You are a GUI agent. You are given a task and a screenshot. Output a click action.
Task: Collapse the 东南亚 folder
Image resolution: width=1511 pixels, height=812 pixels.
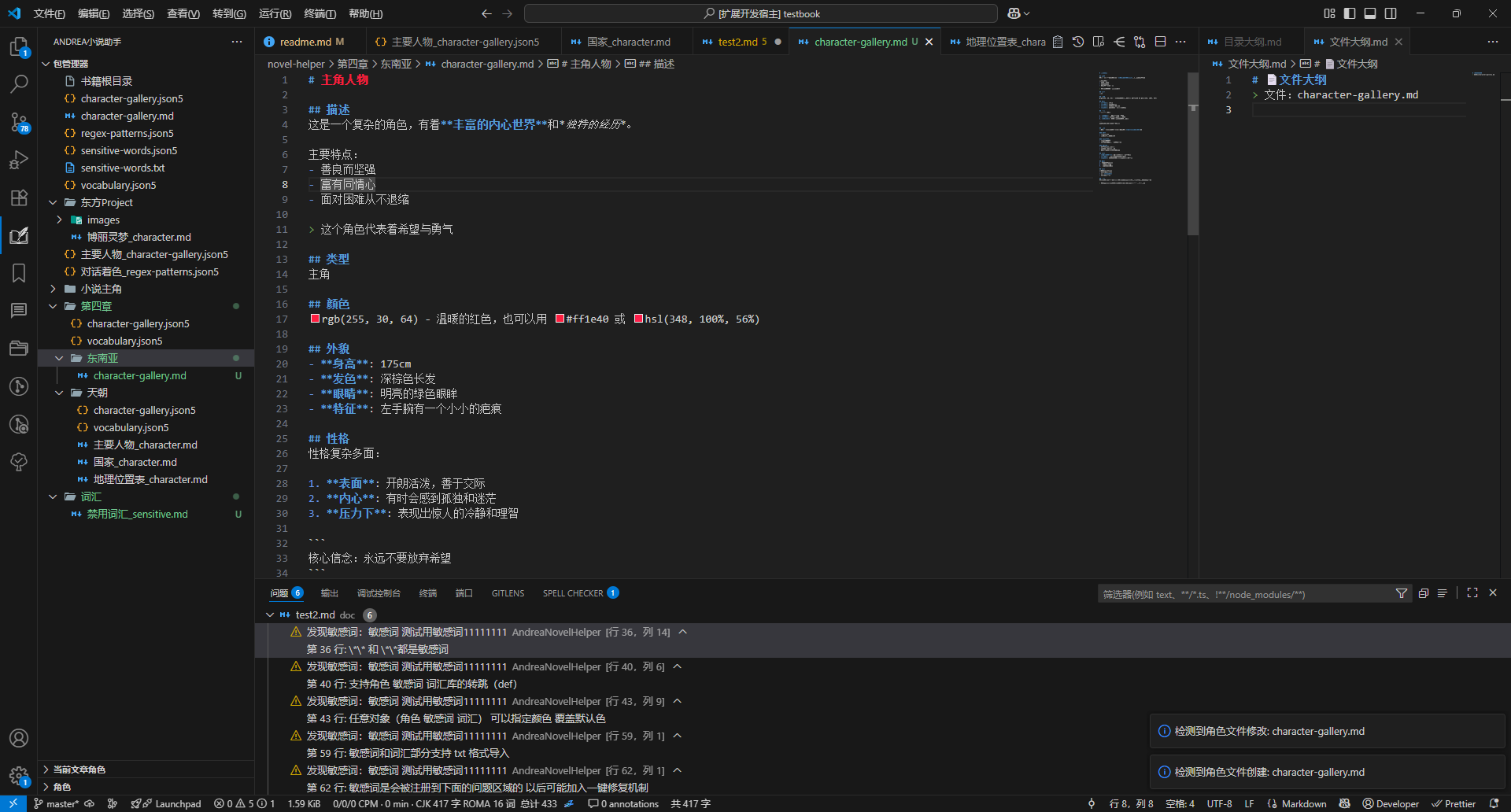click(59, 358)
